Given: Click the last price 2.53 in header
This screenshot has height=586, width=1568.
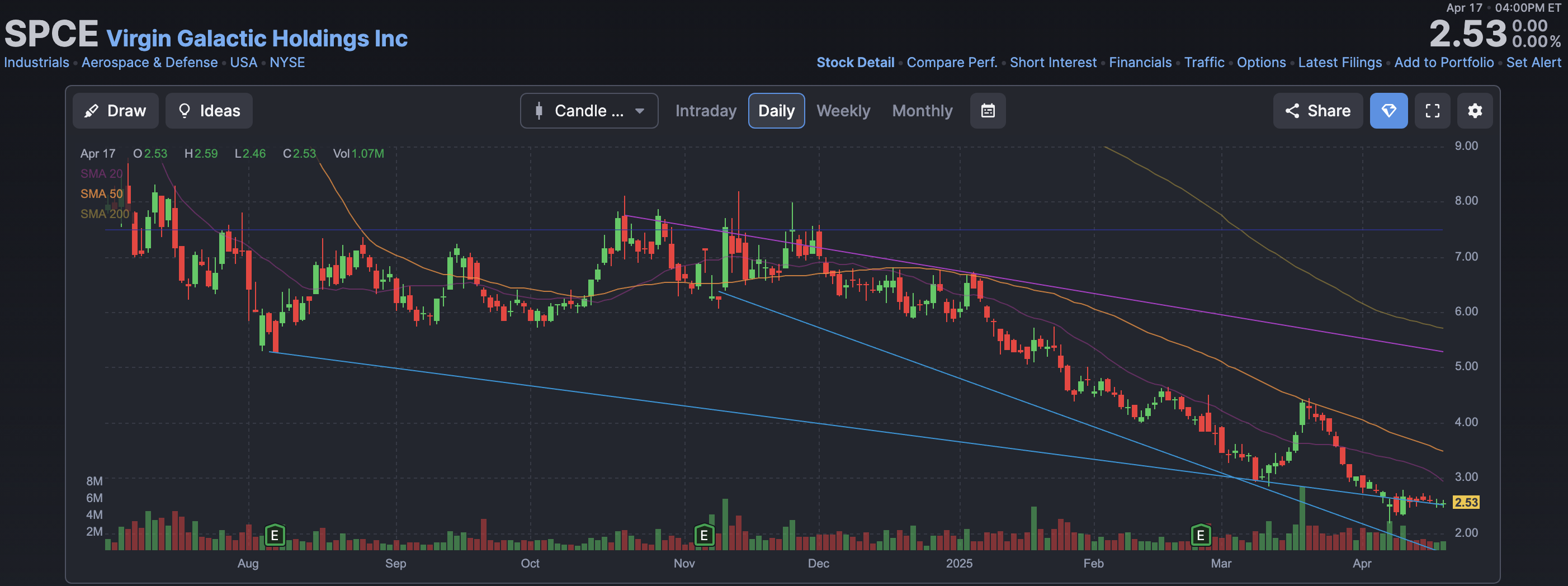Looking at the screenshot, I should coord(1467,34).
